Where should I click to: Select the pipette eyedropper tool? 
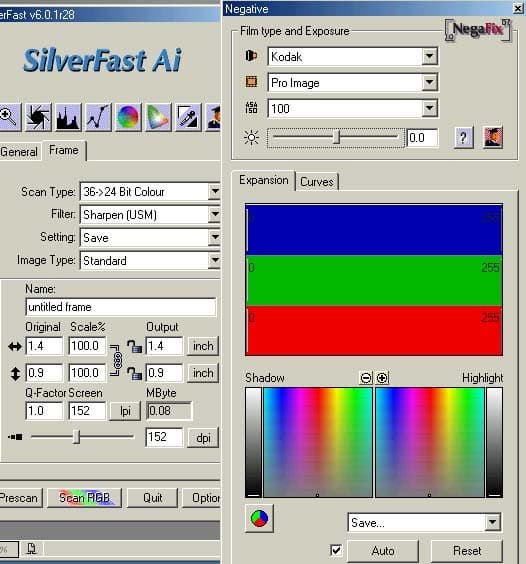click(x=188, y=117)
